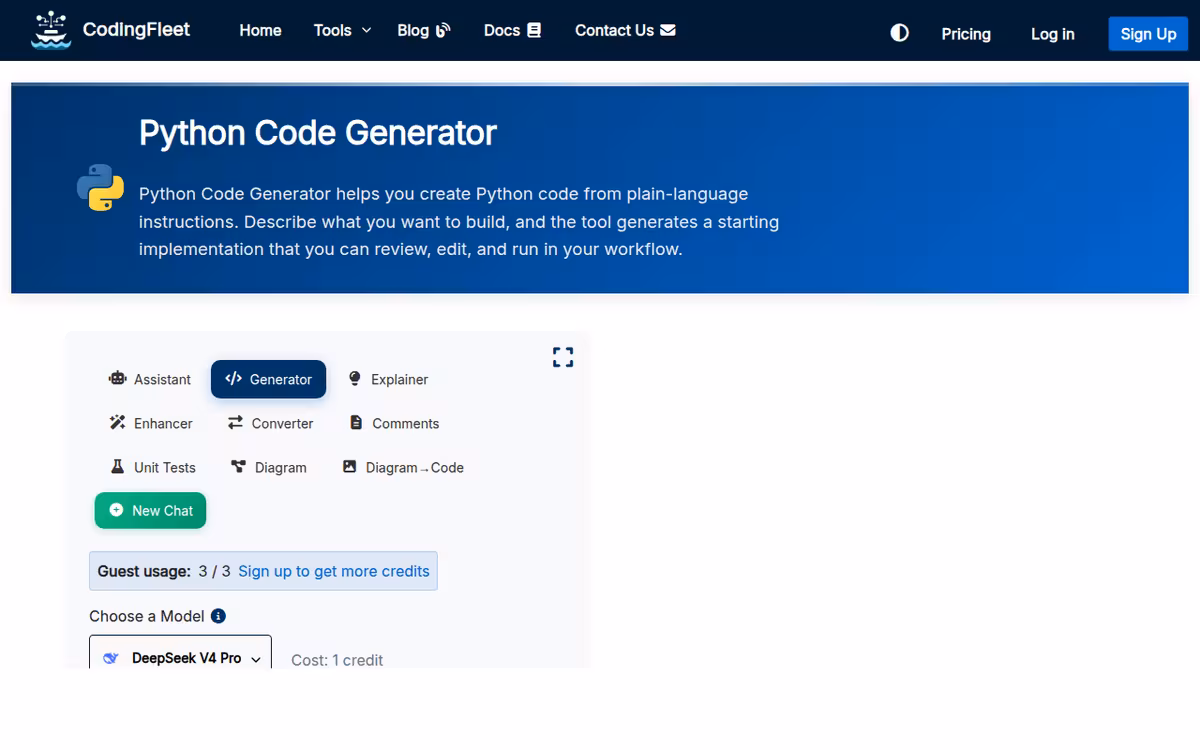Open the Diagram→Code tab

(x=403, y=467)
